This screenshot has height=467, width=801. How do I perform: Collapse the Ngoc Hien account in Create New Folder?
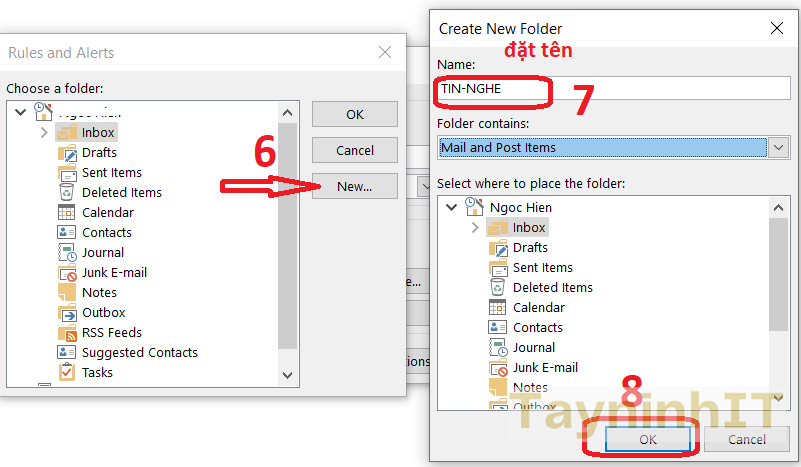click(x=452, y=207)
